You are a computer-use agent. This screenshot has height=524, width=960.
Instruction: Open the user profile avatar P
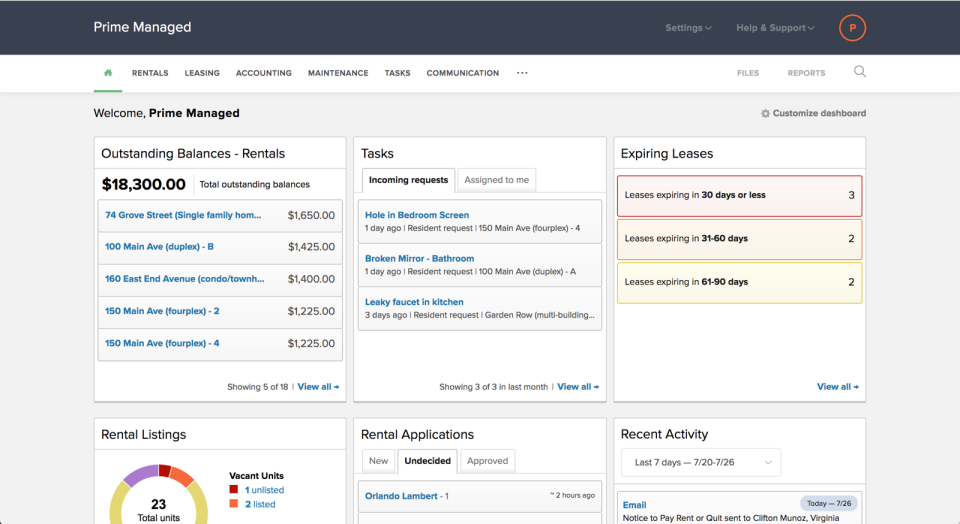pos(852,28)
